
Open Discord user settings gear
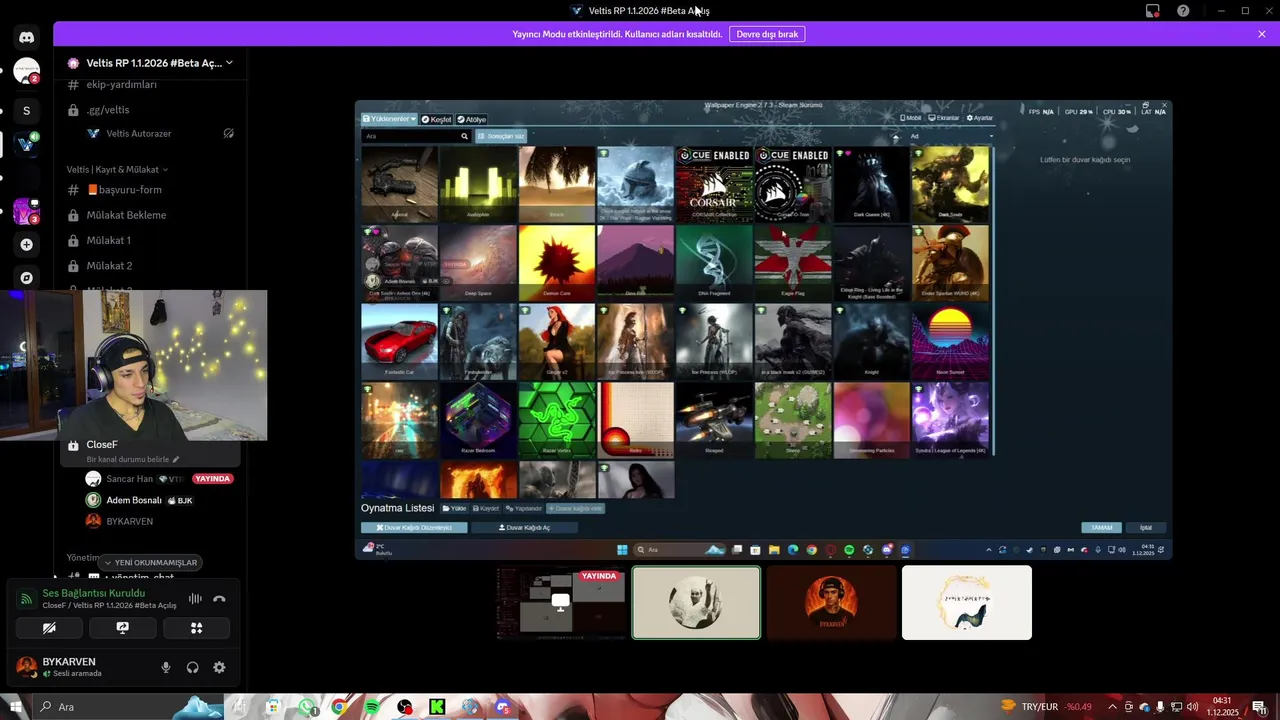click(219, 667)
